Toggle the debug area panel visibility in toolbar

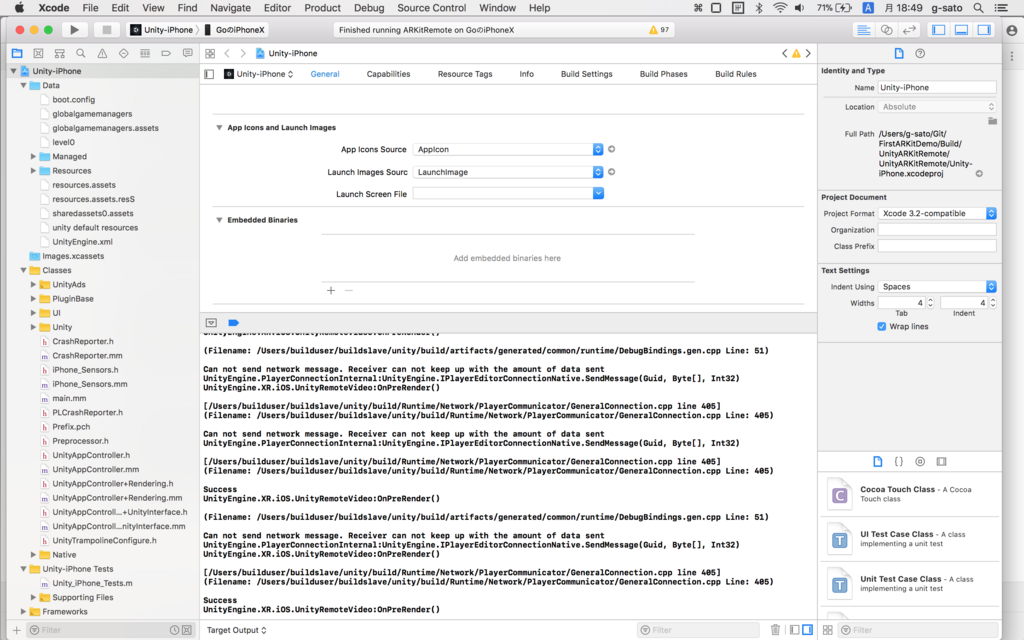pos(961,30)
